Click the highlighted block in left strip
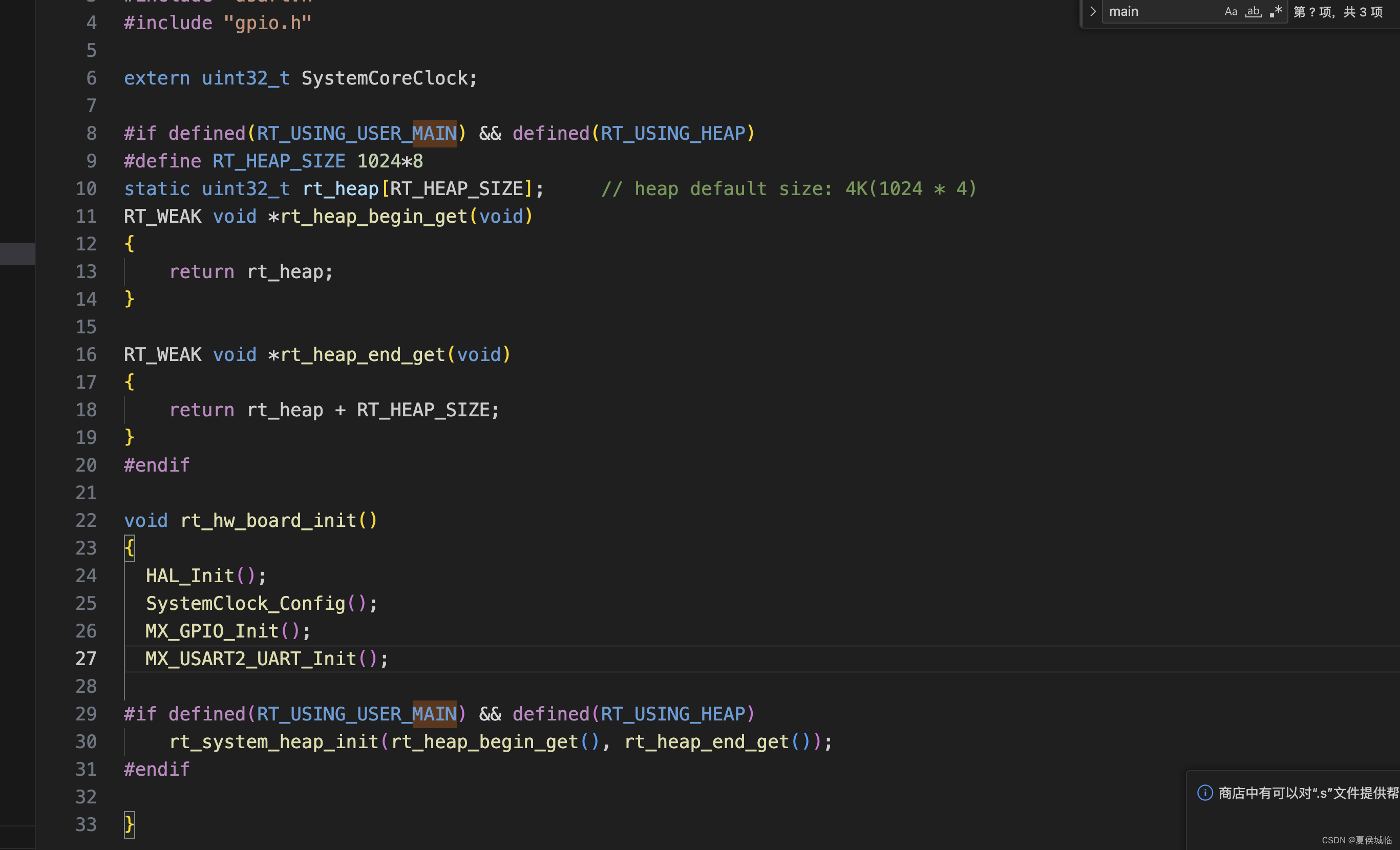The height and width of the screenshot is (850, 1400). point(17,253)
